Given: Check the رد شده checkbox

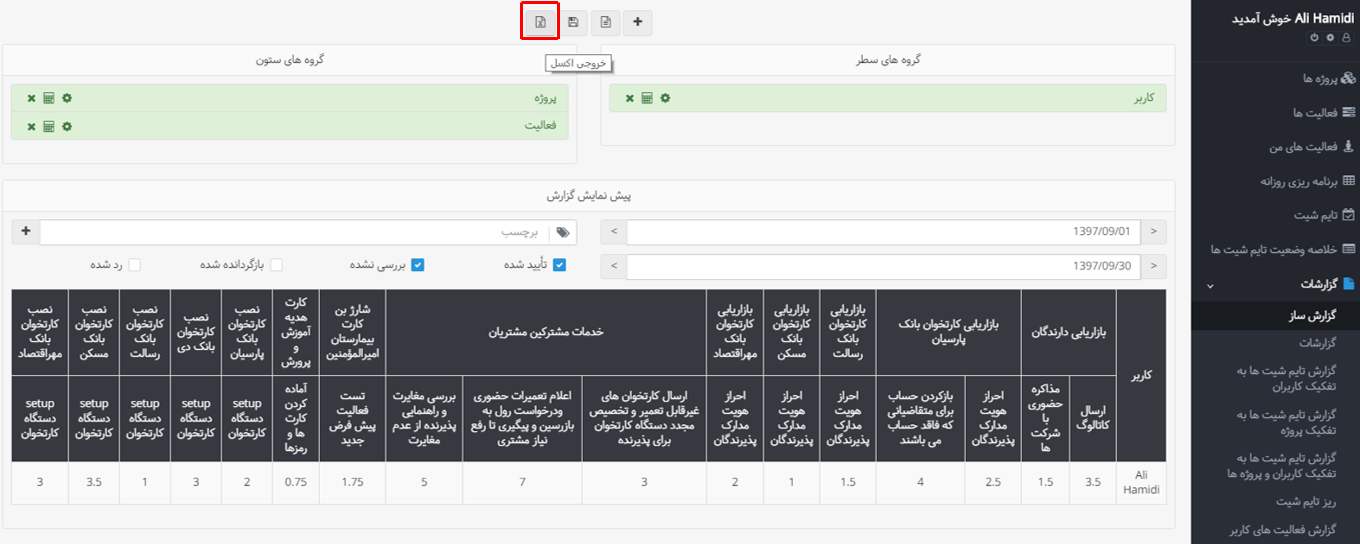Looking at the screenshot, I should (x=134, y=265).
